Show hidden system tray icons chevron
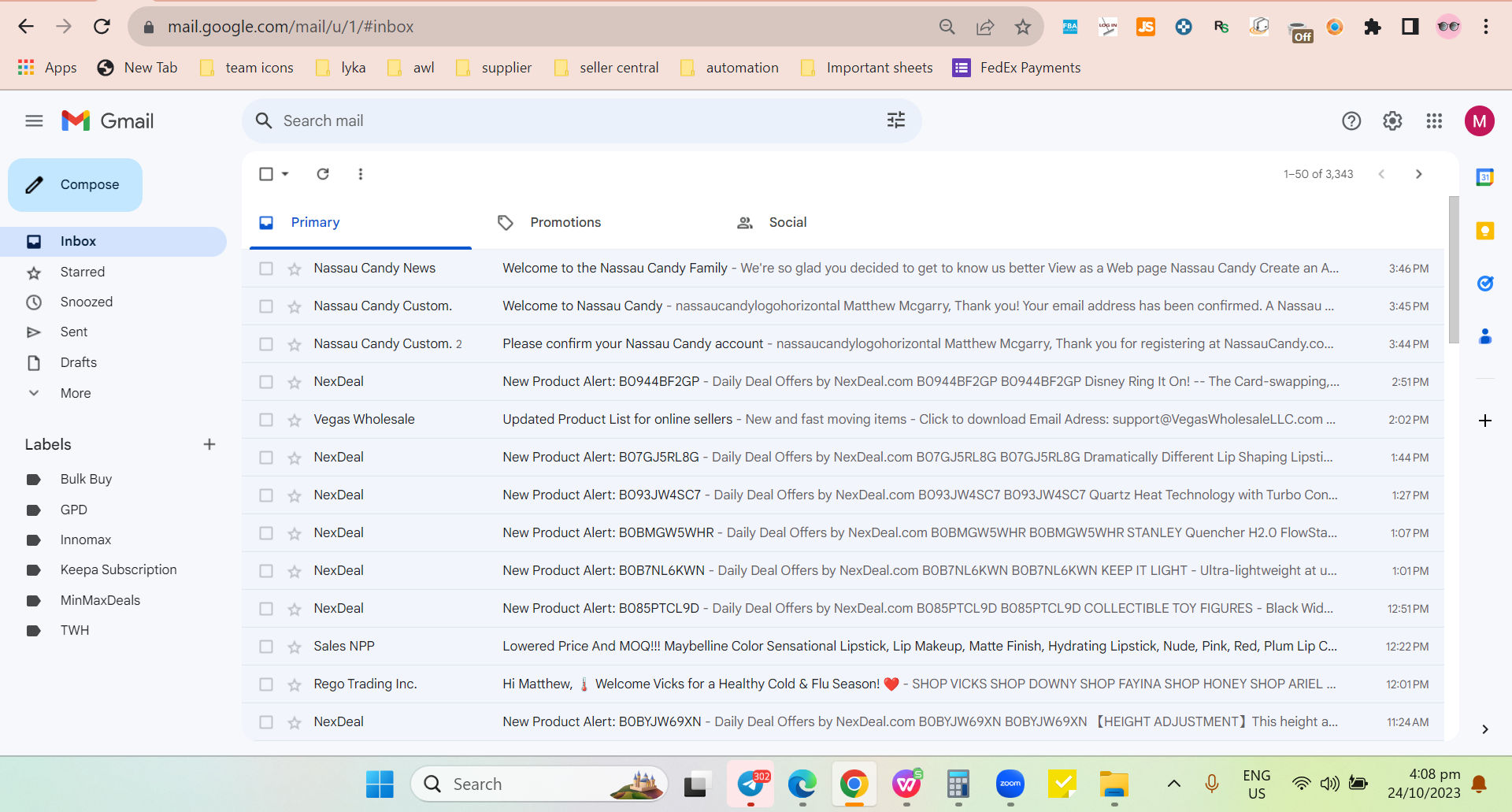 [x=1173, y=784]
